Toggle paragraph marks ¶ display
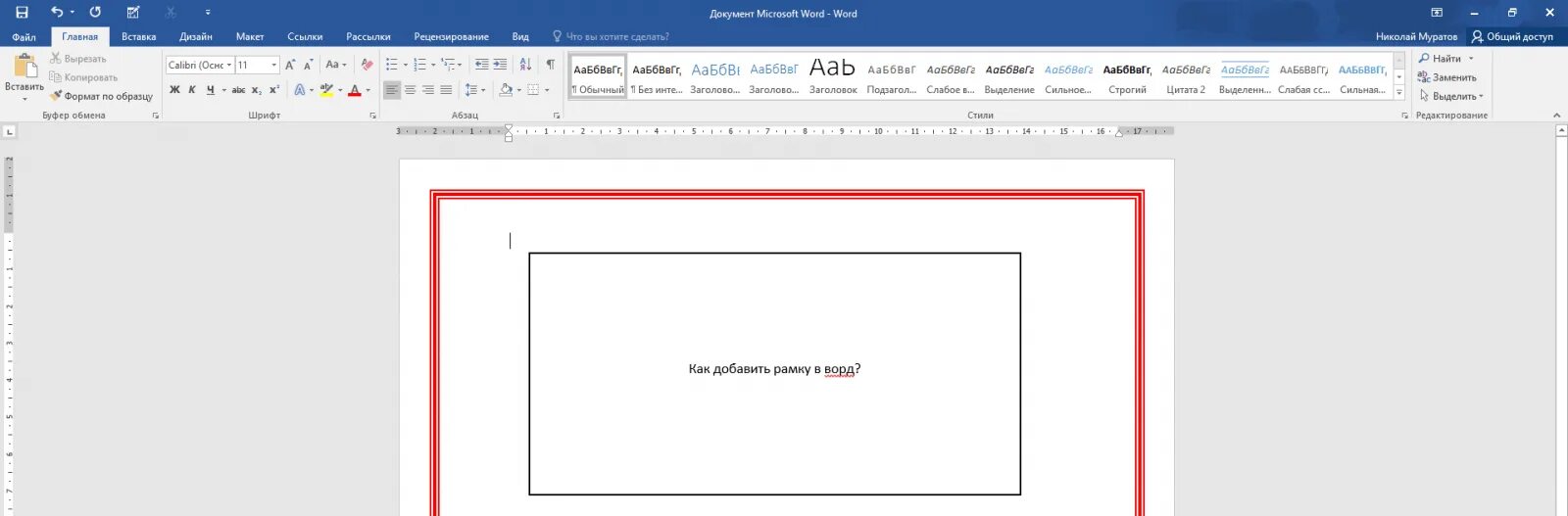Image resolution: width=1568 pixels, height=516 pixels. [x=550, y=65]
